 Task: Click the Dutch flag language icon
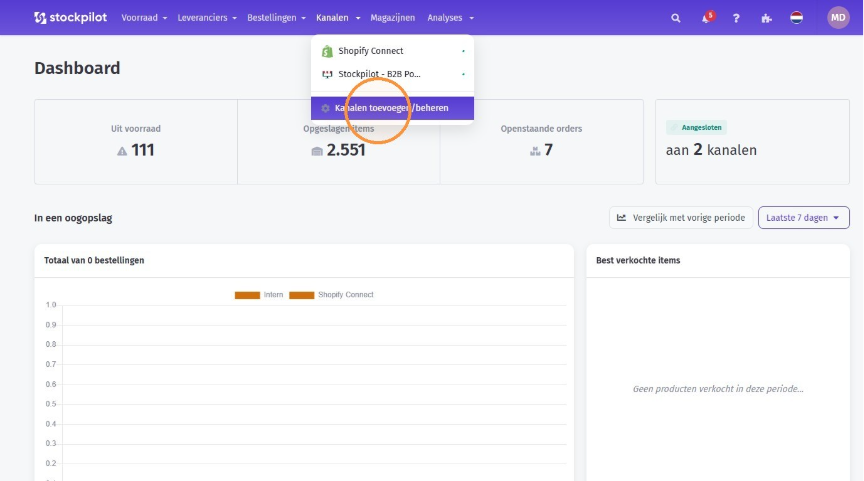coord(796,18)
